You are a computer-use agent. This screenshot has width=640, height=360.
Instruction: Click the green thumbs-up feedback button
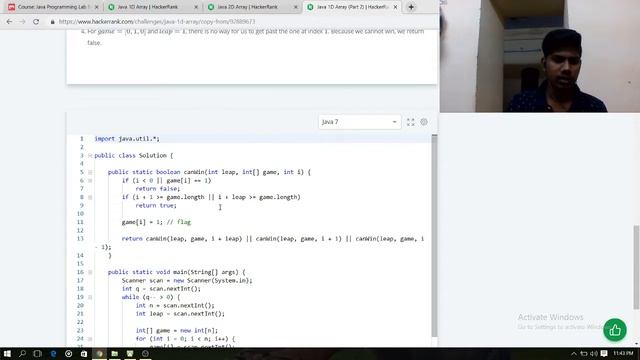point(615,330)
